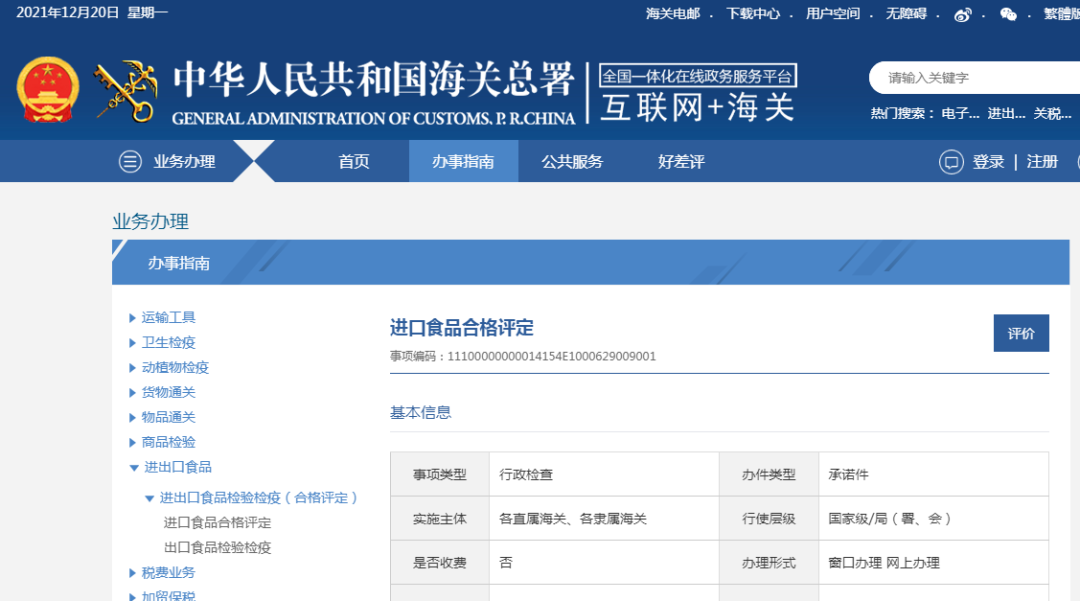The image size is (1080, 601).
Task: Collapse the 进出口食品 category
Action: coord(134,467)
